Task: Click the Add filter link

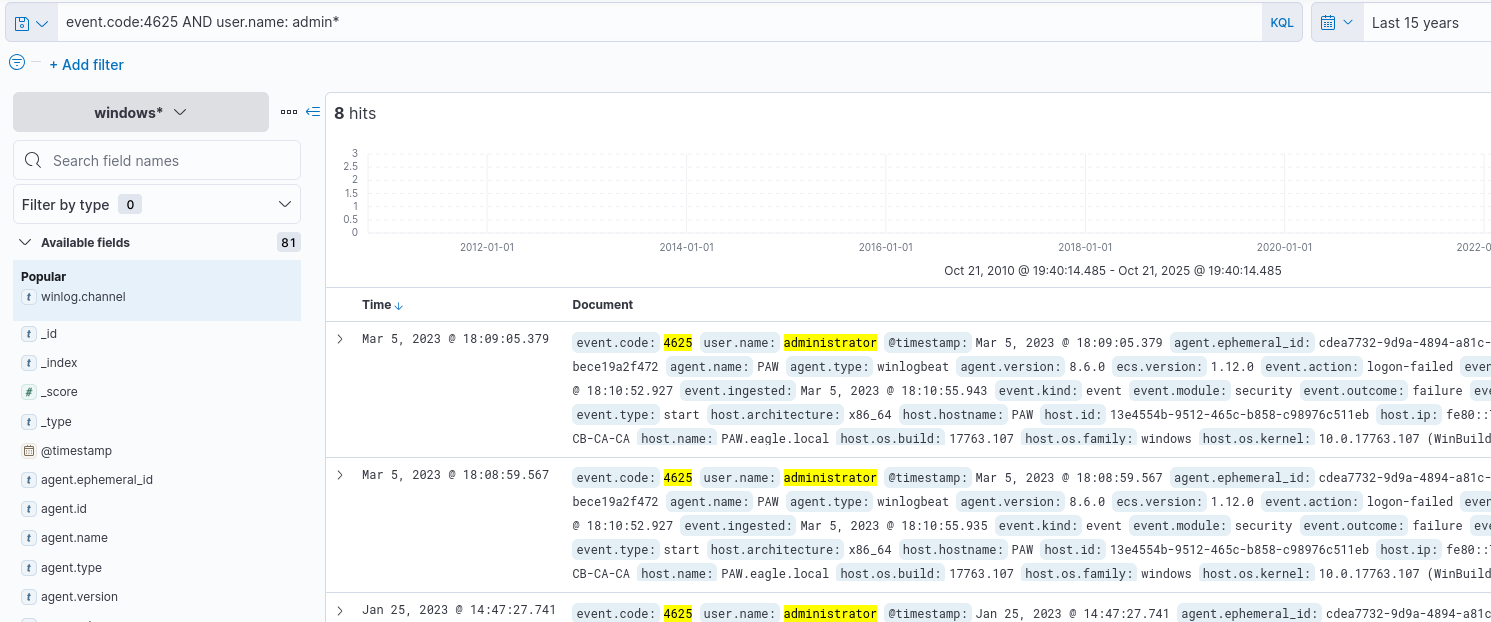Action: pos(87,65)
